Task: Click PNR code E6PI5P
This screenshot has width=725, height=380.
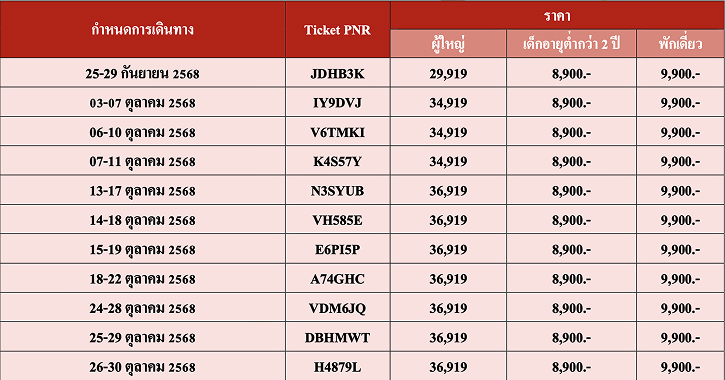Action: (338, 250)
